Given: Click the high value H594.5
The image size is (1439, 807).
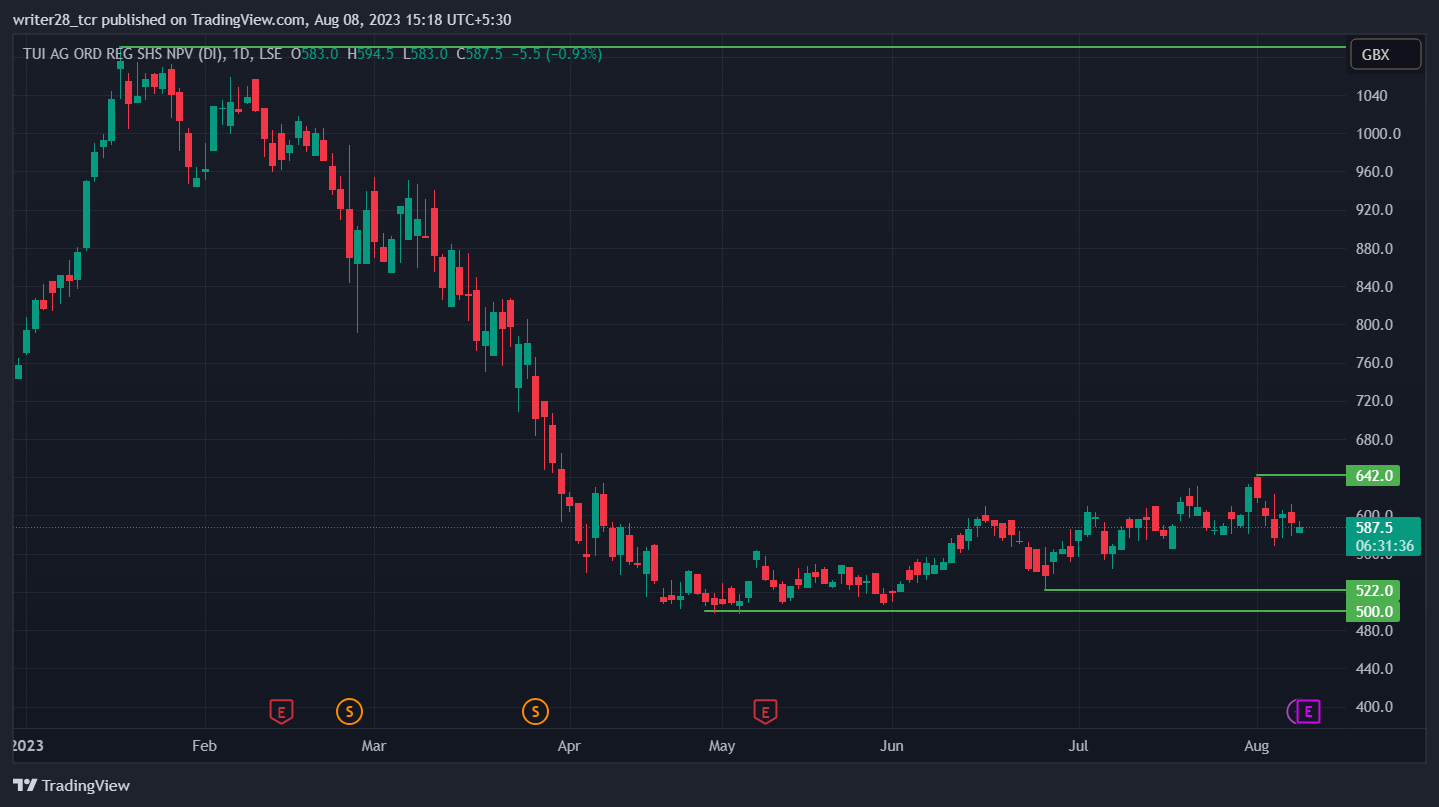Looking at the screenshot, I should [x=371, y=54].
